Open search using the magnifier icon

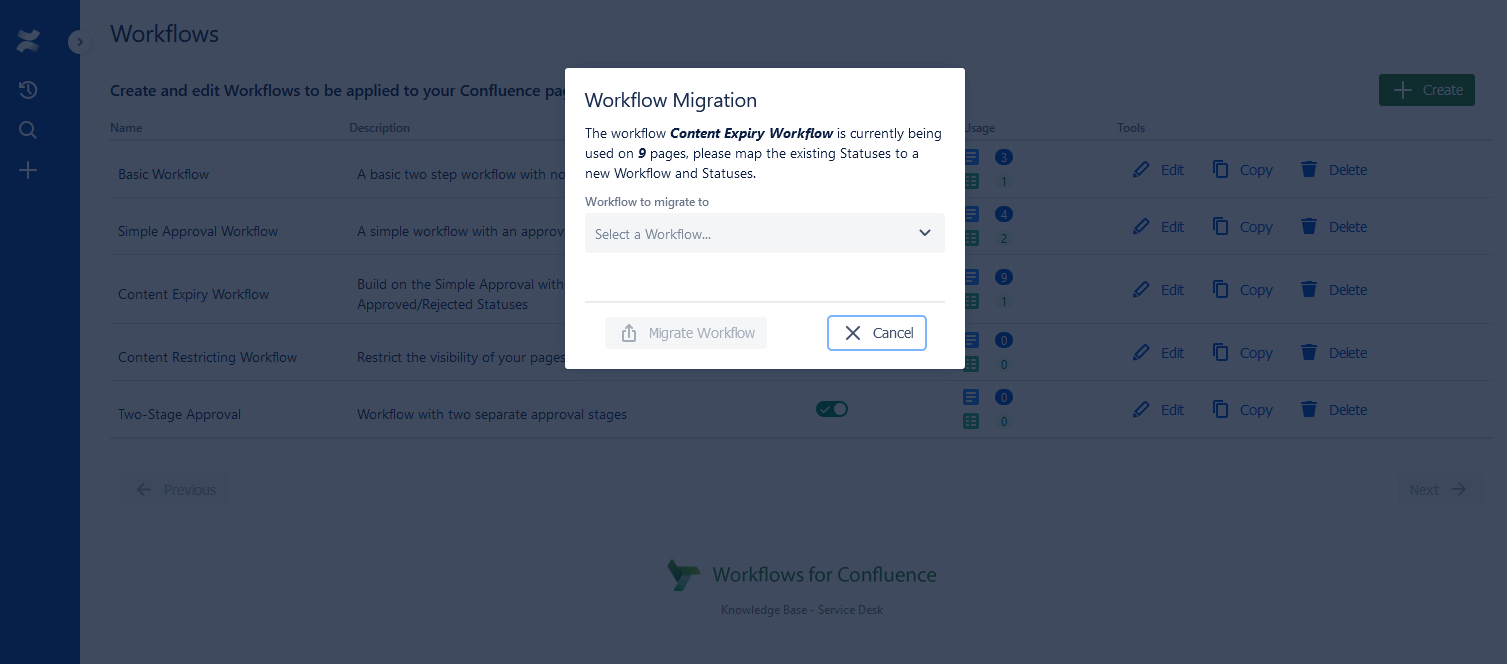click(28, 130)
